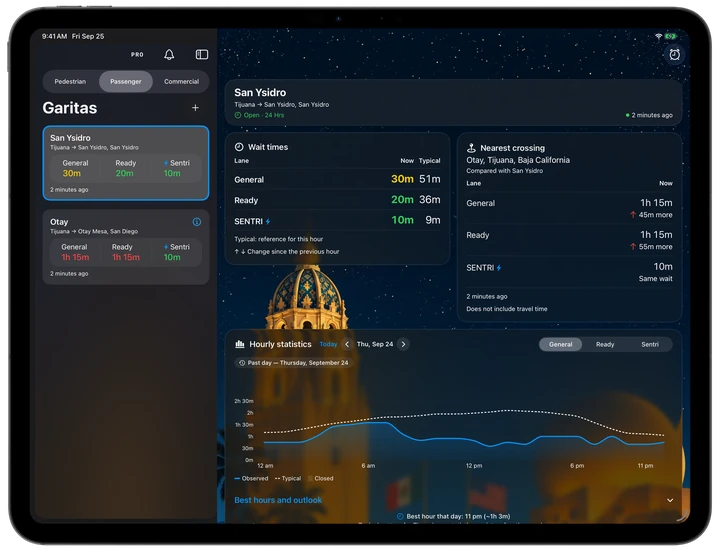Click 'Typical: reference for this hour' note
The image size is (720, 552).
pyautogui.click(x=278, y=239)
